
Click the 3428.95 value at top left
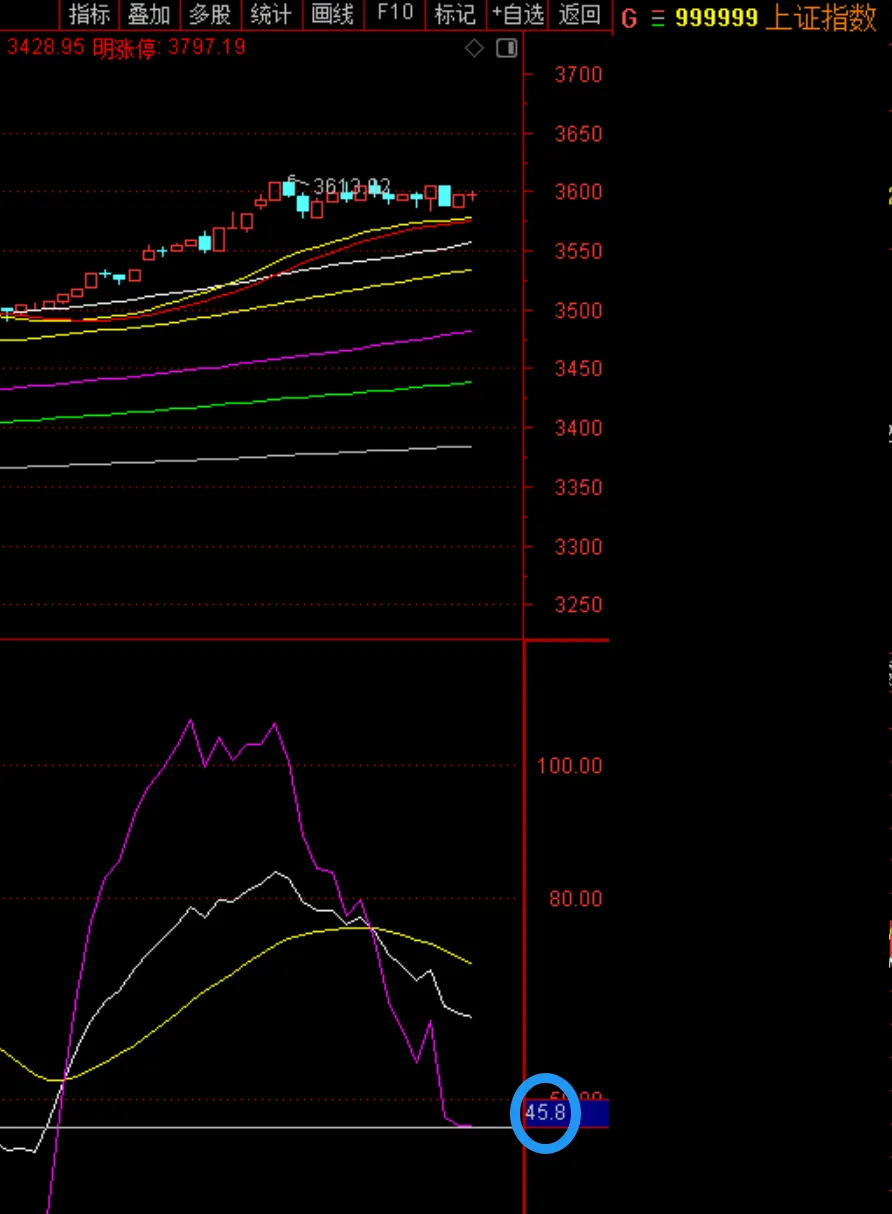pos(45,47)
